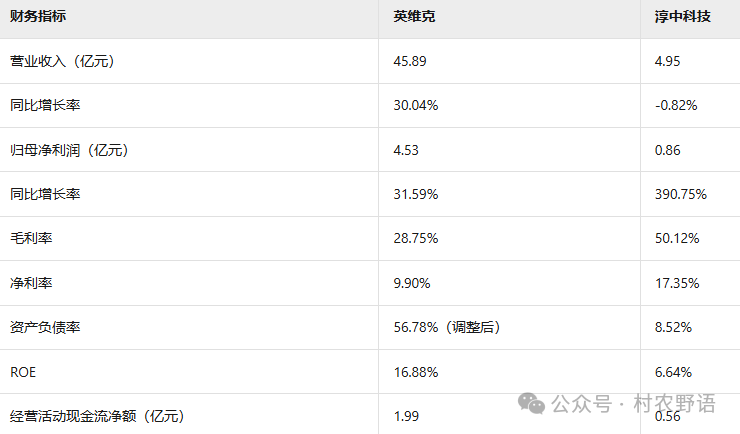Image resolution: width=740 pixels, height=434 pixels.
Task: Select the 16.88% ROE value
Action: click(416, 372)
